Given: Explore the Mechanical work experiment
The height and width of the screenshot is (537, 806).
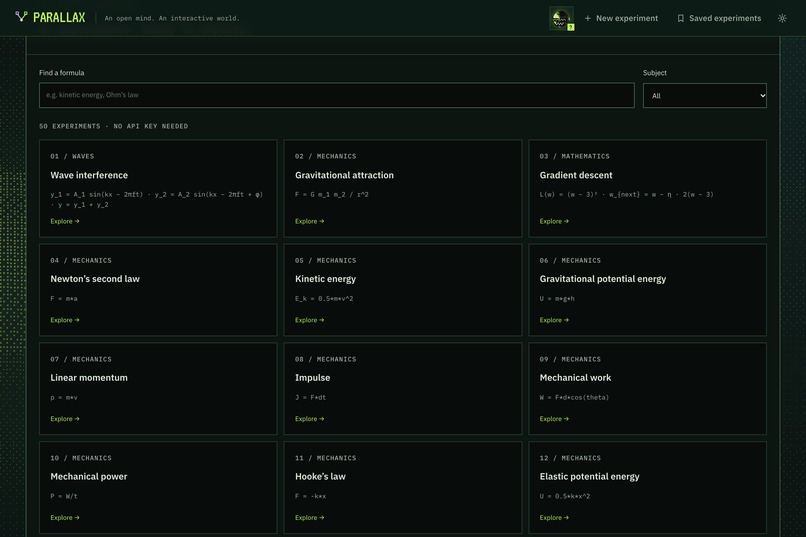Looking at the screenshot, I should [554, 419].
